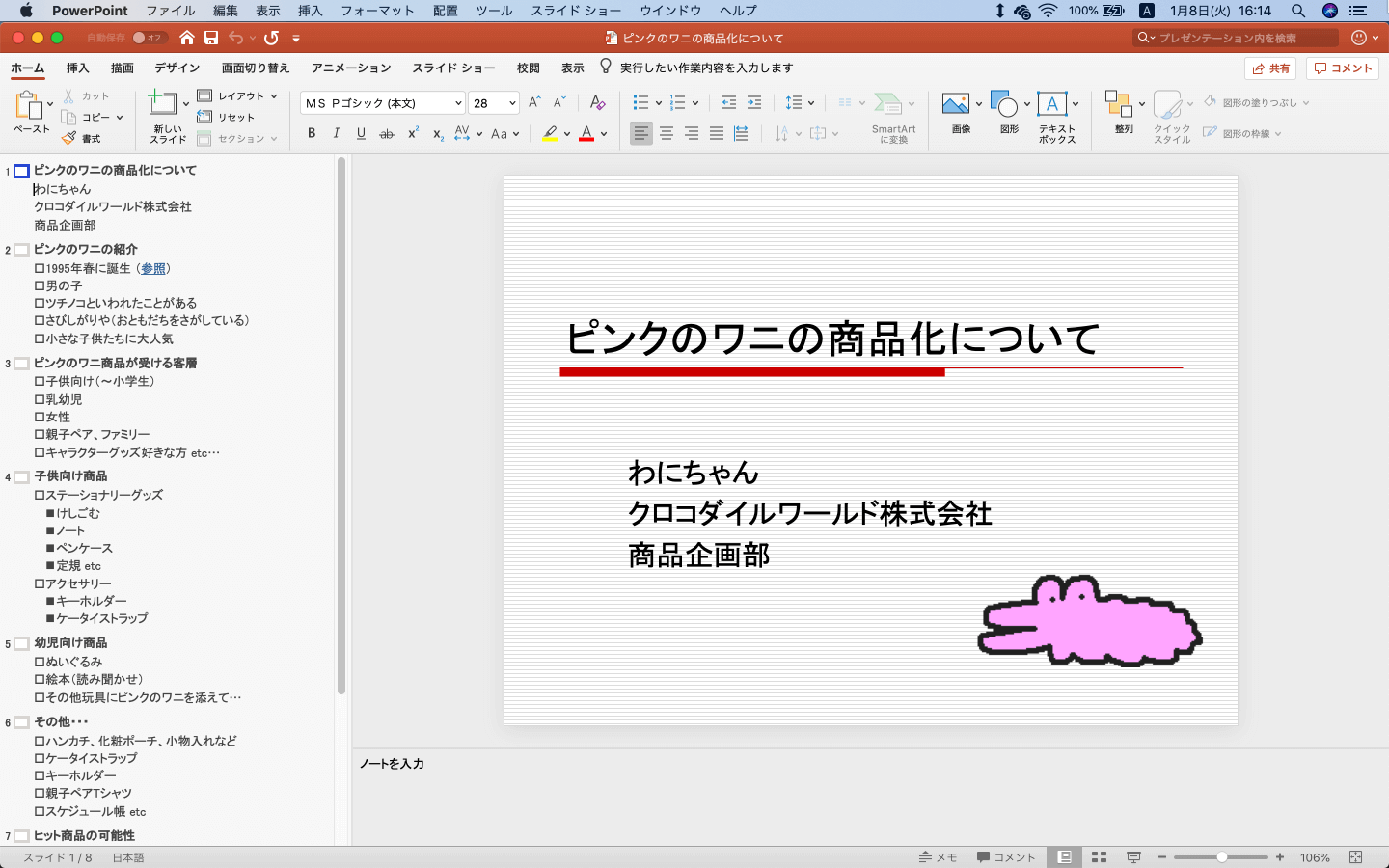Click the save icon in title bar
The width and height of the screenshot is (1389, 868).
coord(211,38)
